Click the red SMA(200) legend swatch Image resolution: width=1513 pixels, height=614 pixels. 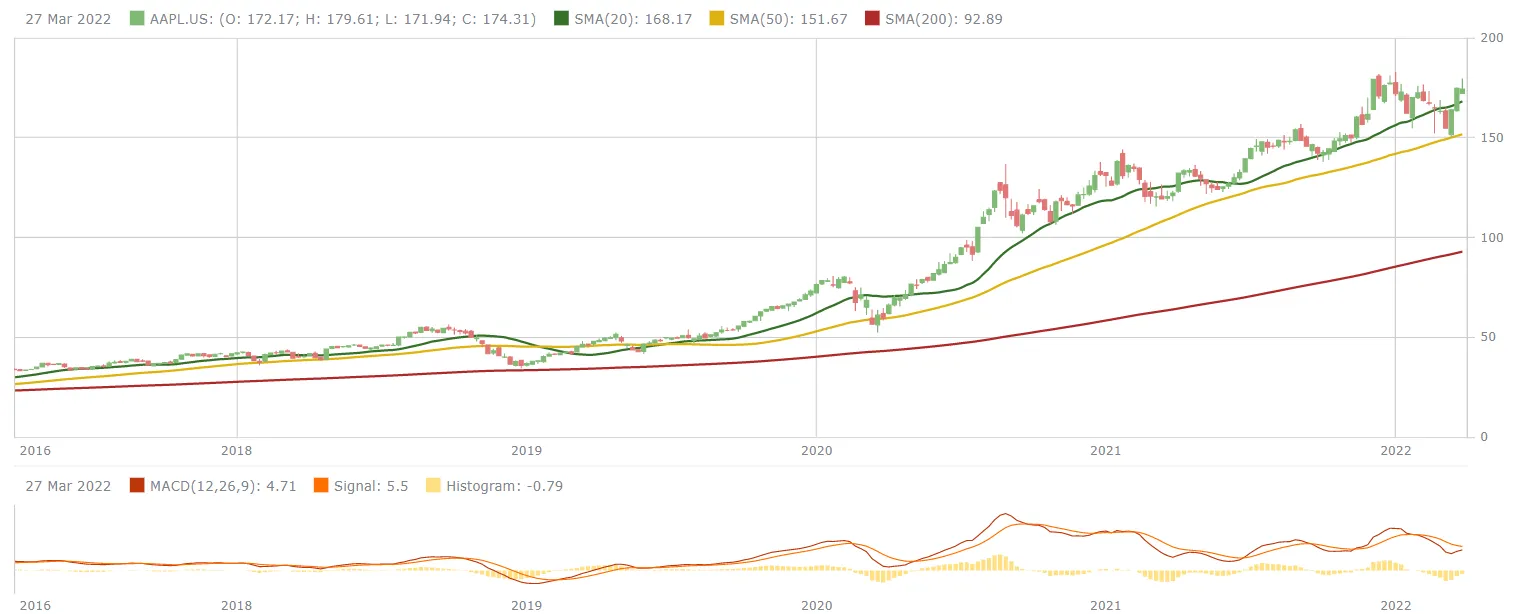click(872, 19)
